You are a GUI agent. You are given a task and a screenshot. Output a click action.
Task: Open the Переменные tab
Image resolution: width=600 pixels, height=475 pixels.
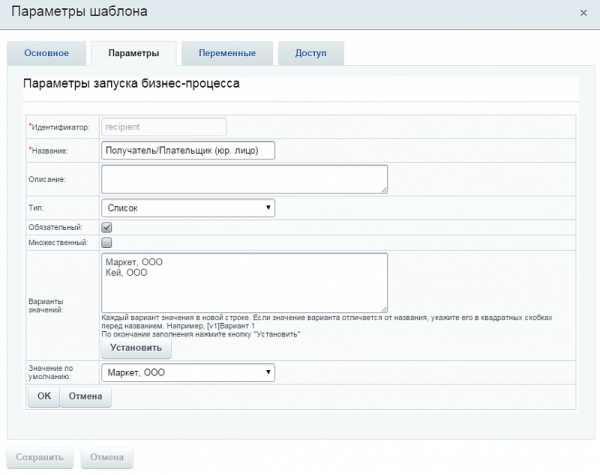coord(227,53)
